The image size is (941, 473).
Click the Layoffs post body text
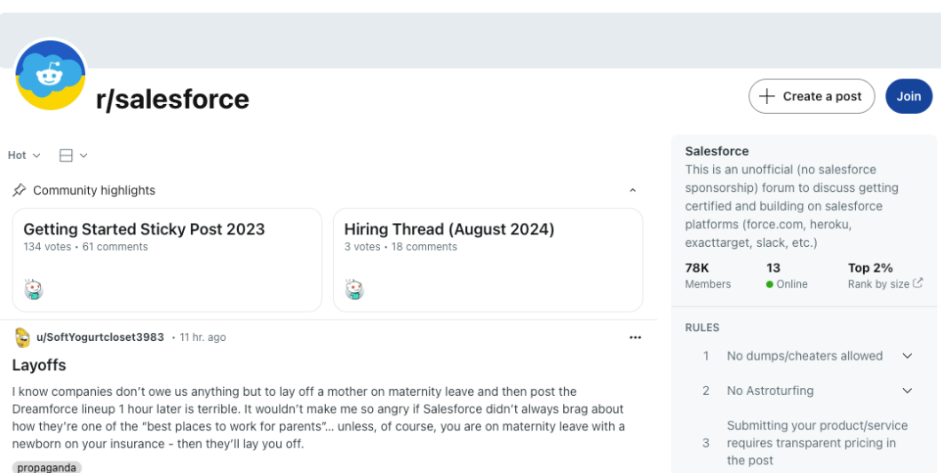point(318,418)
